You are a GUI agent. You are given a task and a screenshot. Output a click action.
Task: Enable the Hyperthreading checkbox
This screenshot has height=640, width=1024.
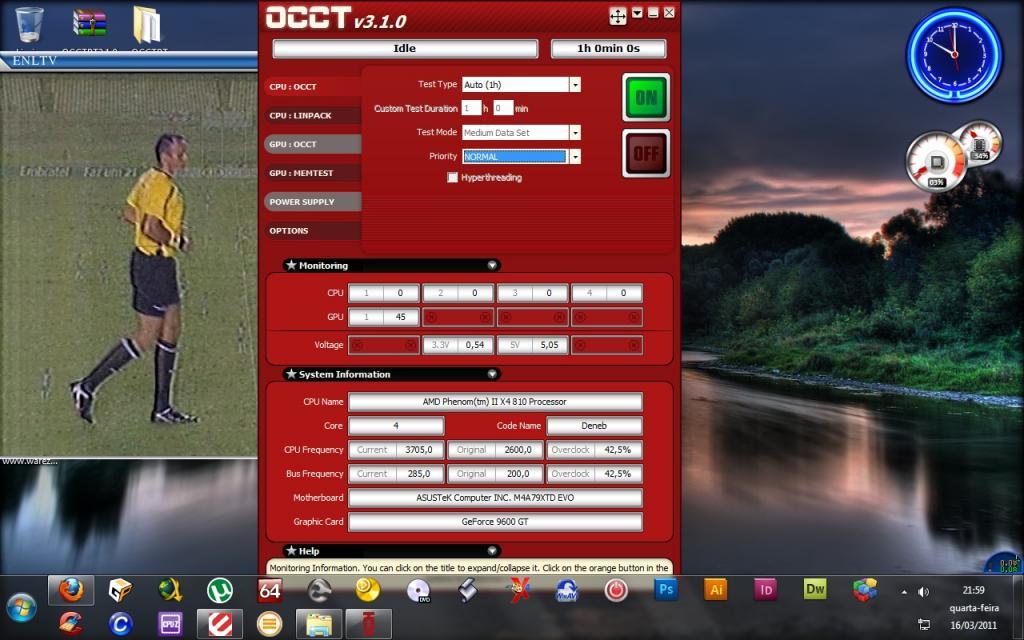452,178
